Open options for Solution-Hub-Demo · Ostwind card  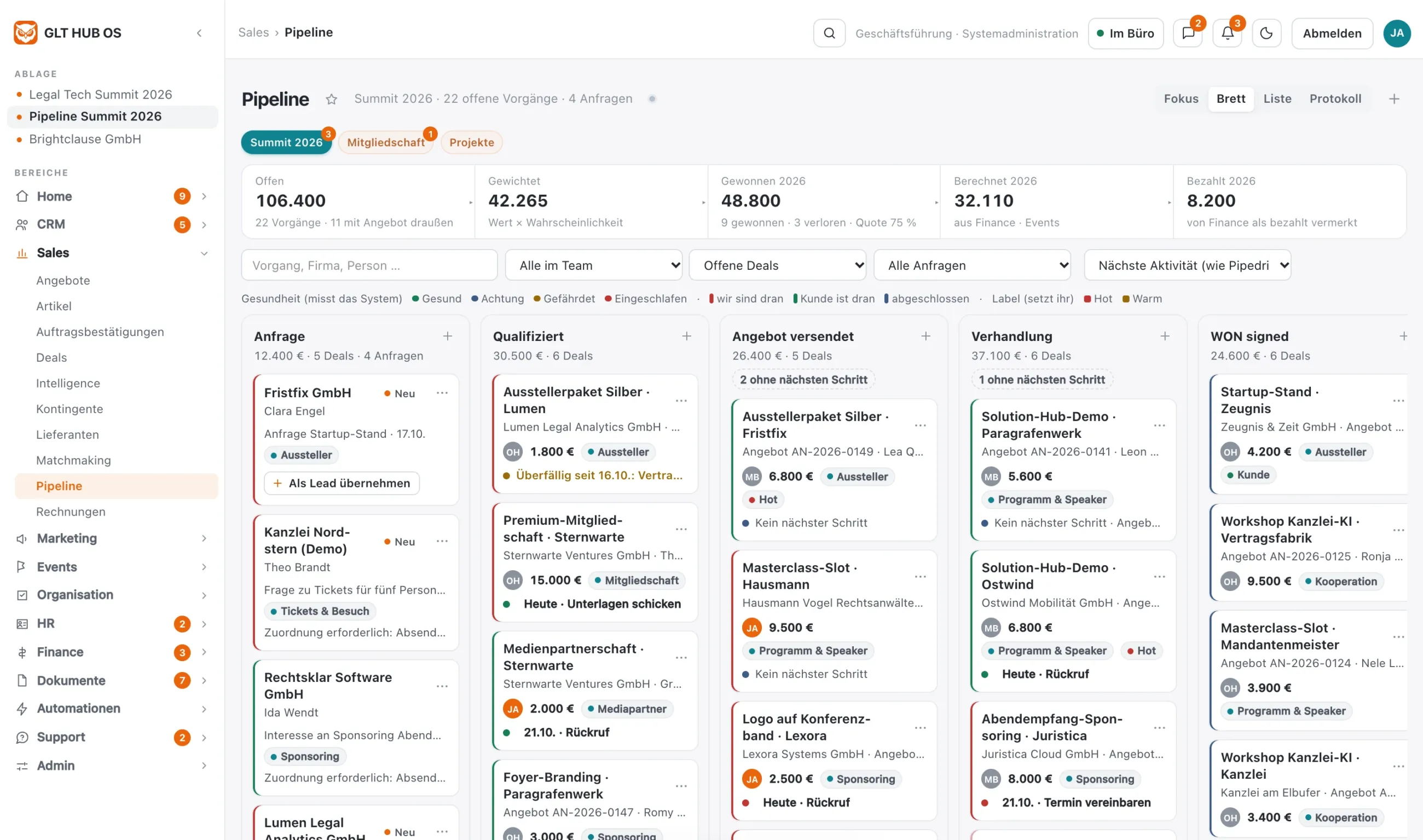point(1159,576)
